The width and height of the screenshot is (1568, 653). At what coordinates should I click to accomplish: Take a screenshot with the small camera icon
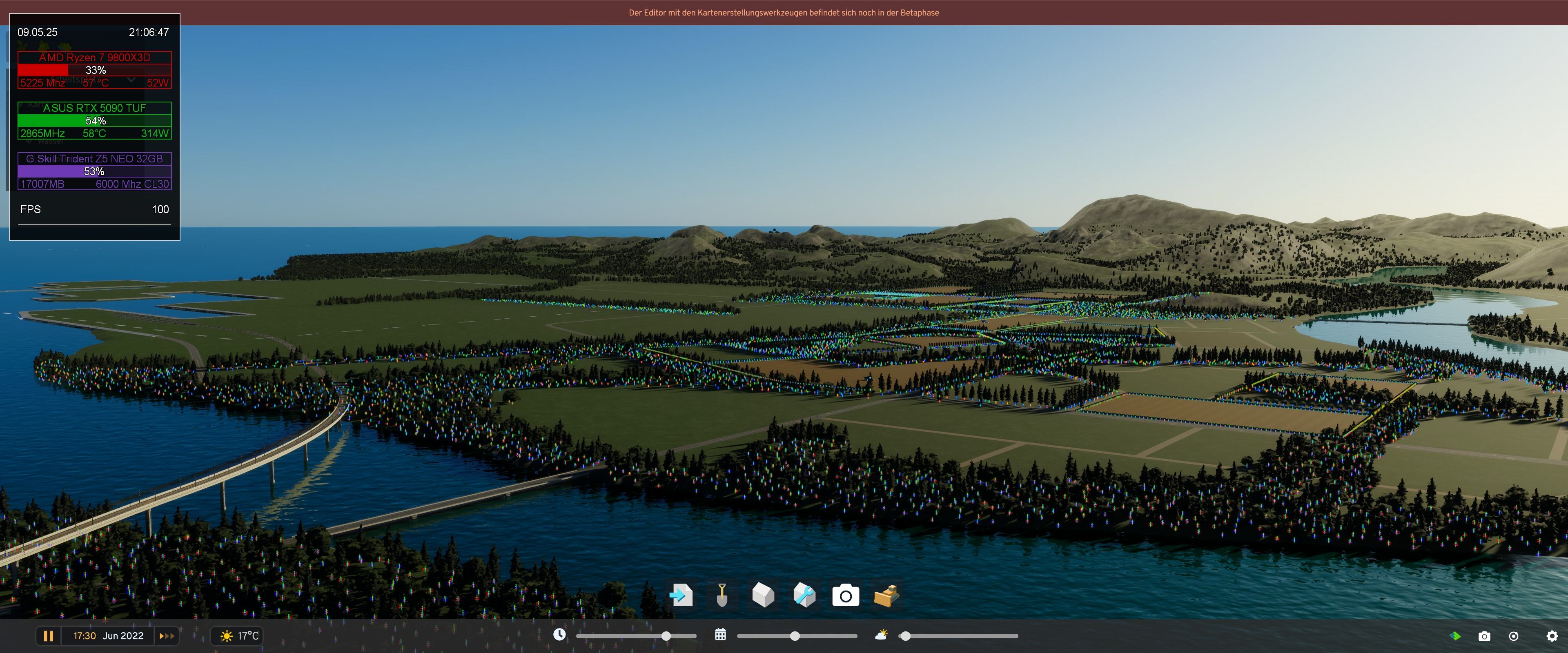pos(1485,636)
